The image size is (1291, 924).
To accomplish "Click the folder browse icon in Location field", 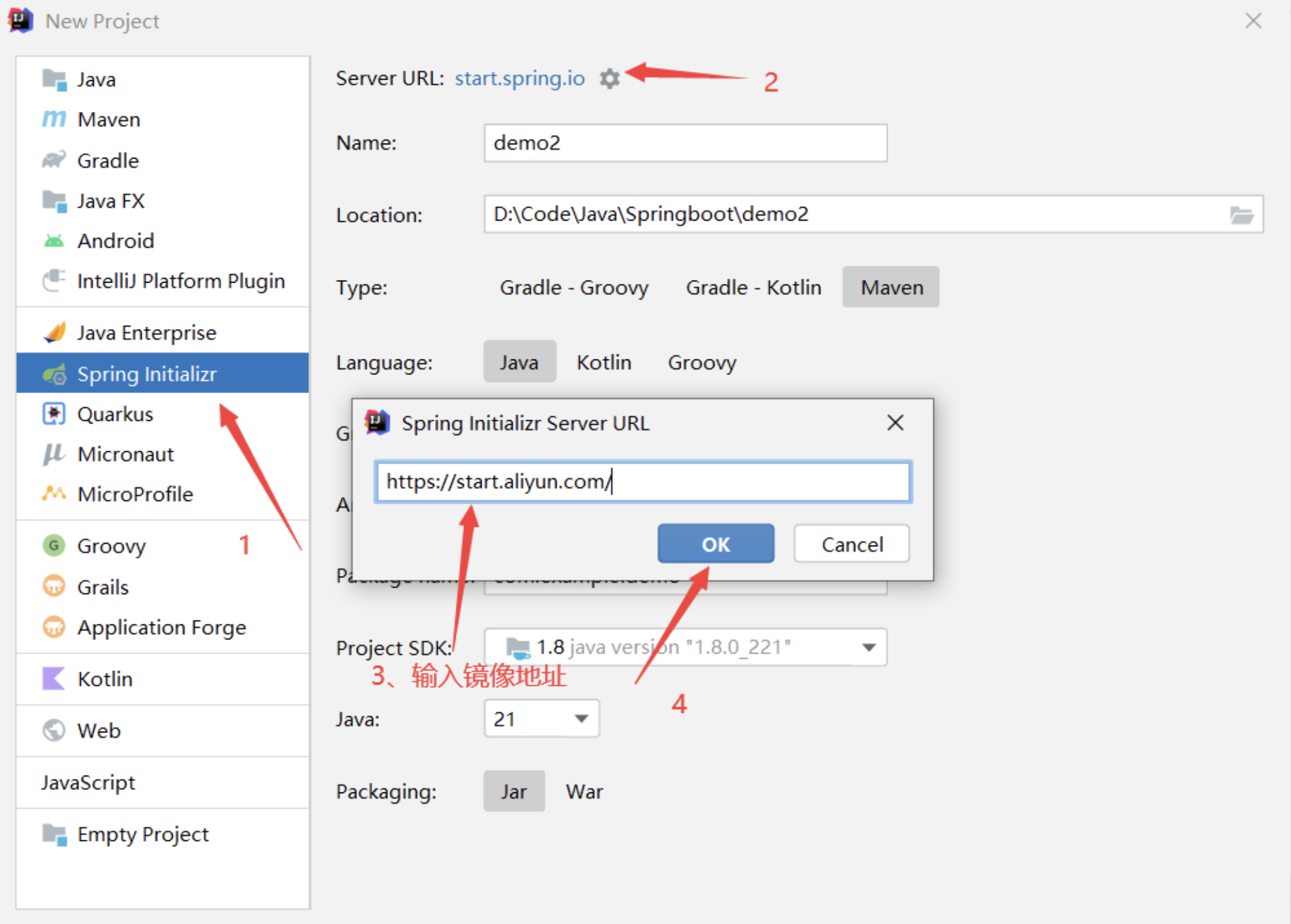I will click(x=1241, y=215).
